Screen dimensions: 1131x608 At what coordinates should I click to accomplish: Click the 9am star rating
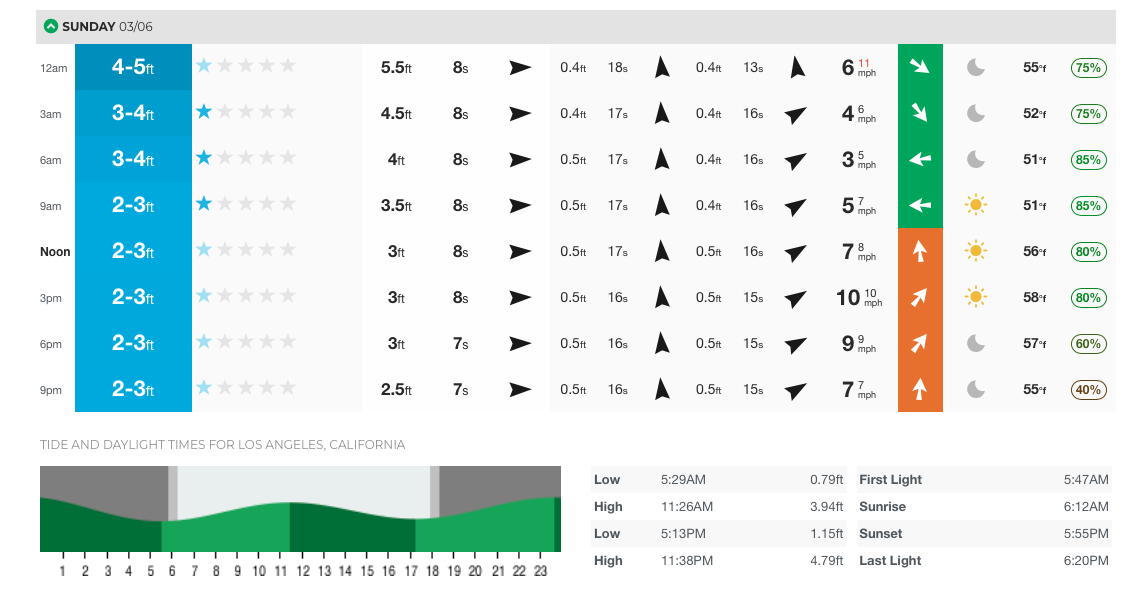point(246,204)
